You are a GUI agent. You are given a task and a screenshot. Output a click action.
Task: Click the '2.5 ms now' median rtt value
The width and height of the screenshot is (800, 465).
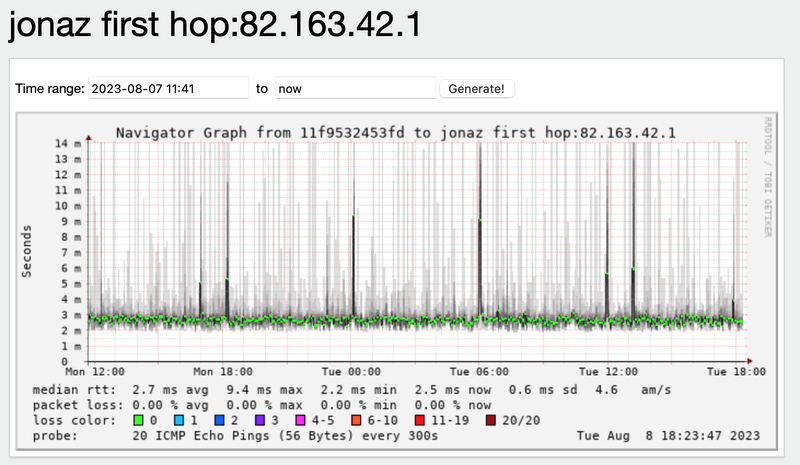(453, 390)
